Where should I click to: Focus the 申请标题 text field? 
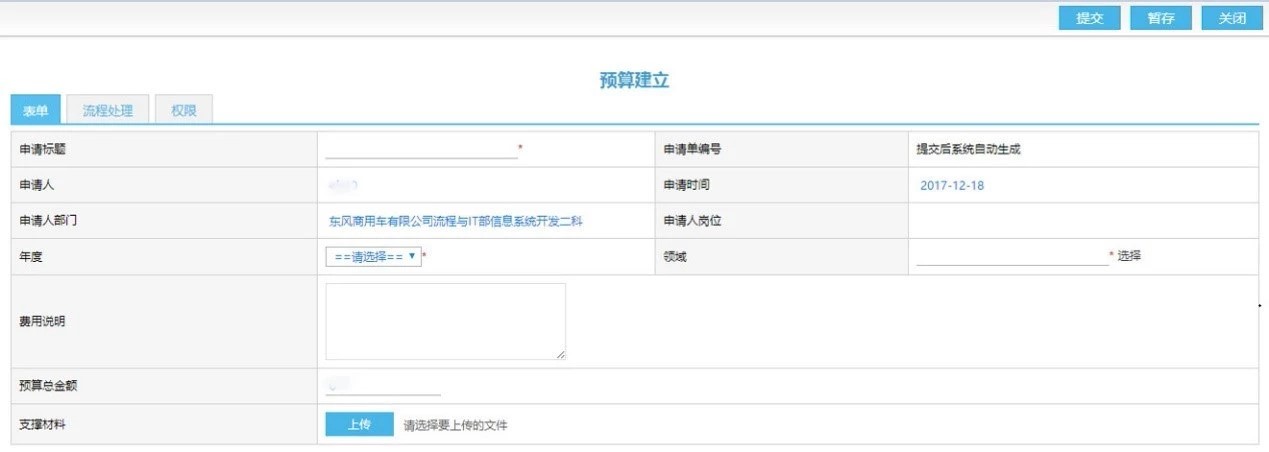coord(421,149)
